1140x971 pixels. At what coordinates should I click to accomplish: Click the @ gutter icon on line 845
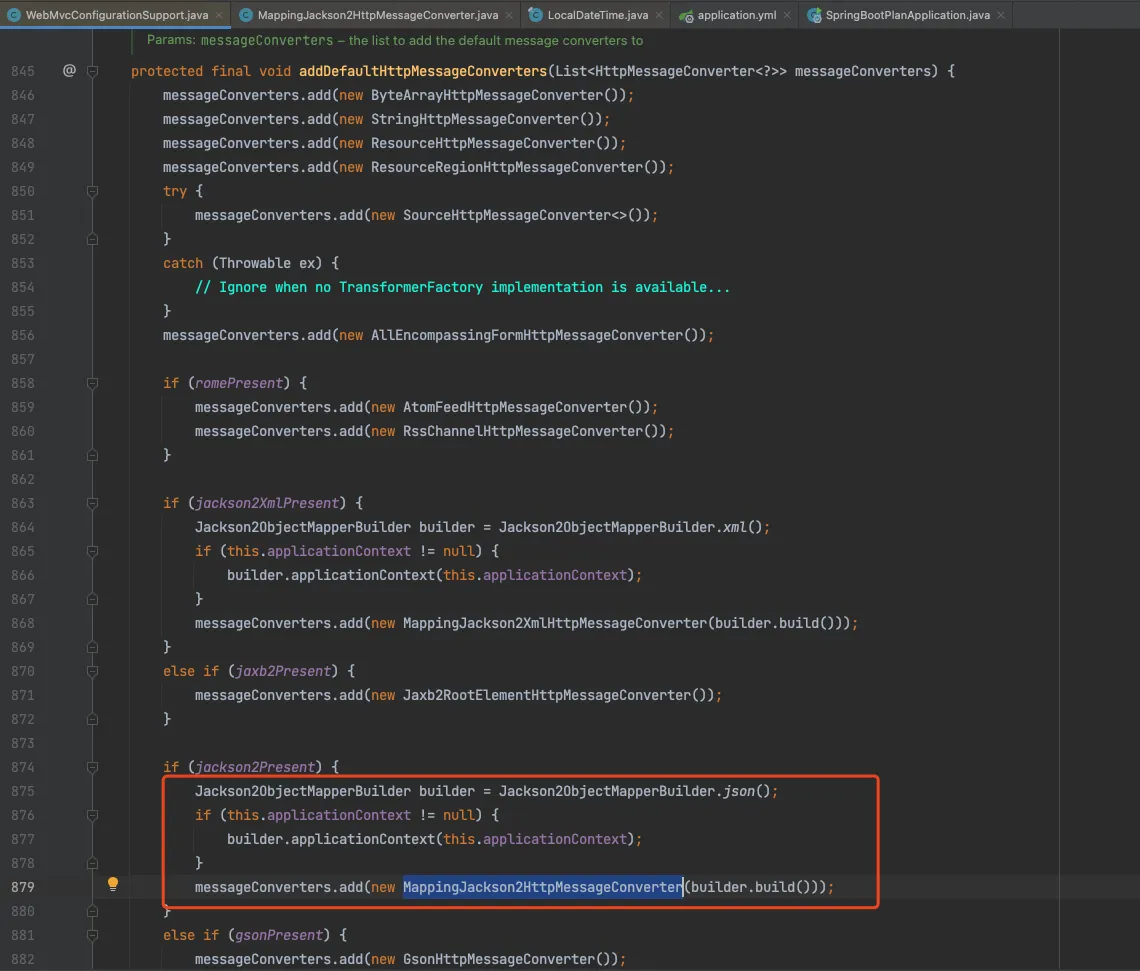tap(69, 71)
